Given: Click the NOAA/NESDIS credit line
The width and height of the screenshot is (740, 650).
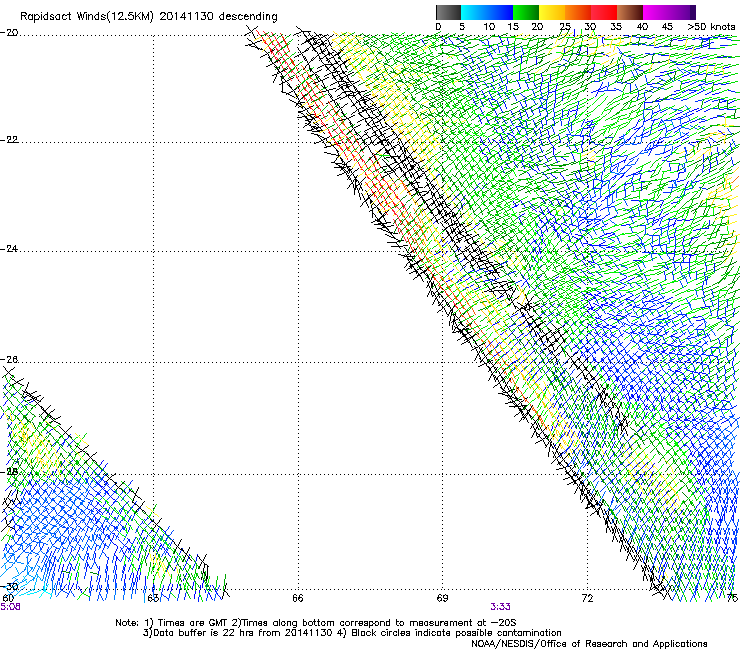Looking at the screenshot, I should (589, 644).
